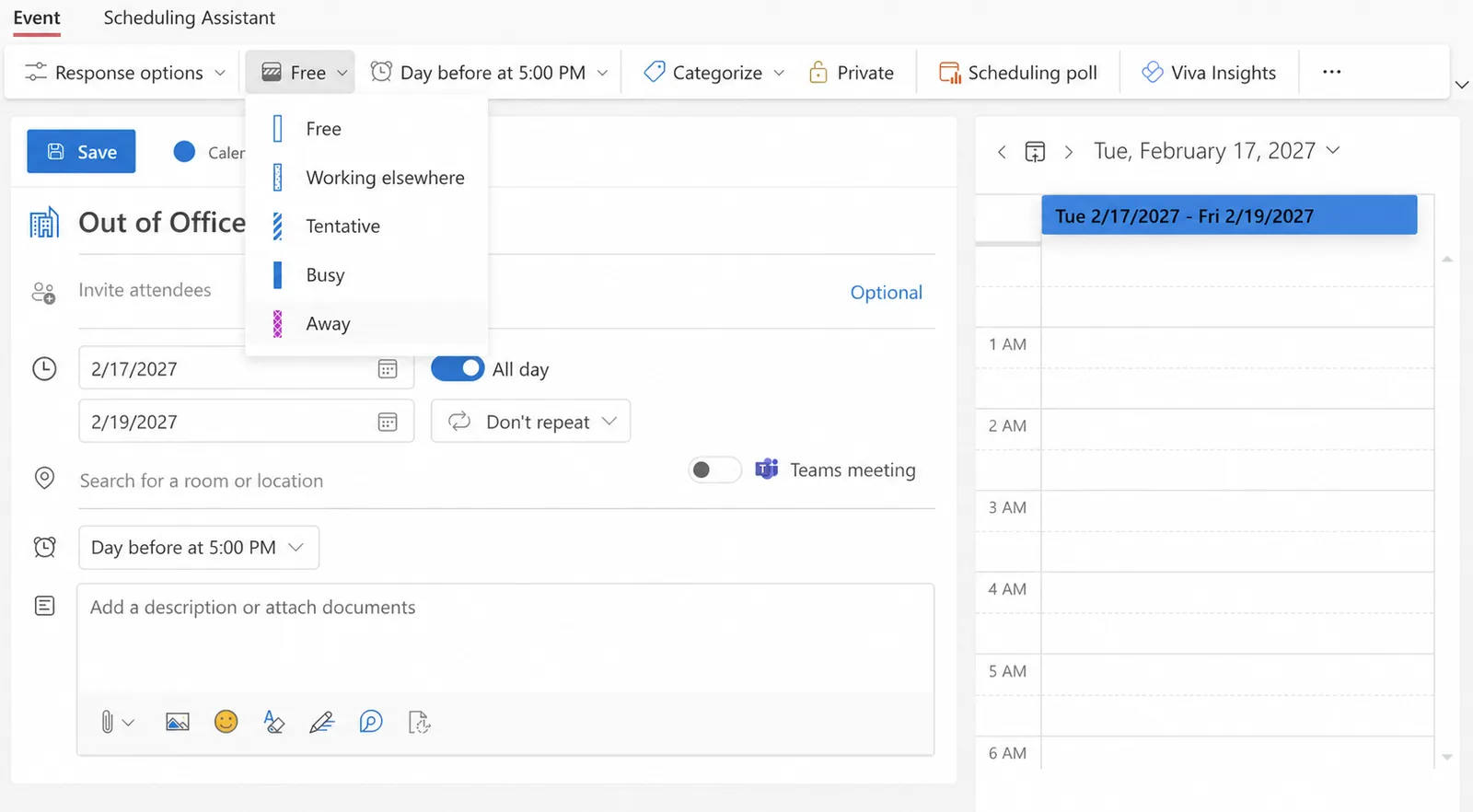The image size is (1473, 812).
Task: Select Free in show-as menu
Action: [x=366, y=129]
